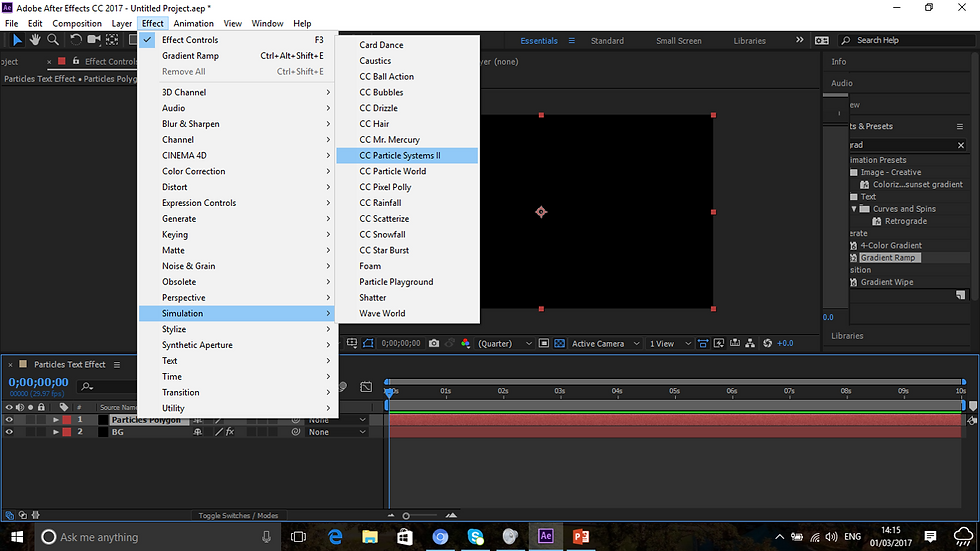Click the snapshot camera icon in viewer

pyautogui.click(x=434, y=344)
